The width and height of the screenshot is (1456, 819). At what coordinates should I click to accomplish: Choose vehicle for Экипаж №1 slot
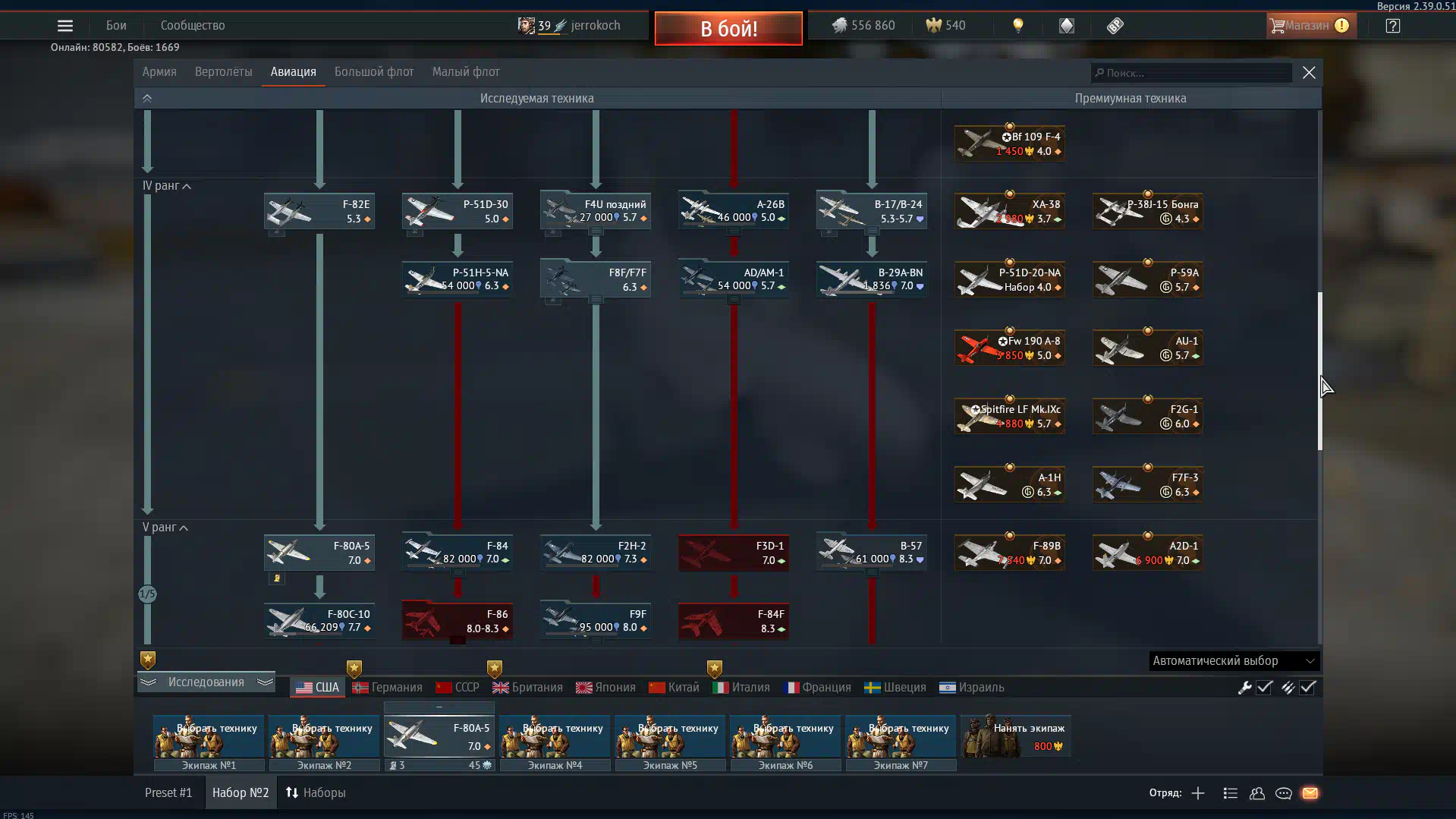coord(209,736)
